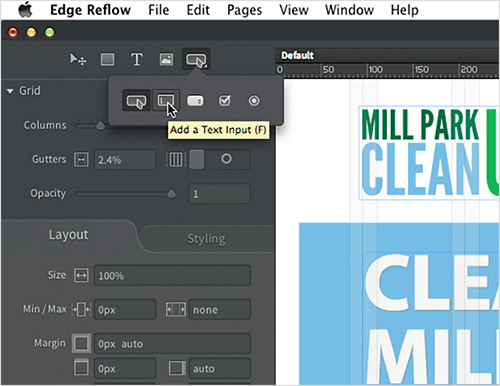Click Size width icon
The width and height of the screenshot is (500, 386).
pos(81,276)
